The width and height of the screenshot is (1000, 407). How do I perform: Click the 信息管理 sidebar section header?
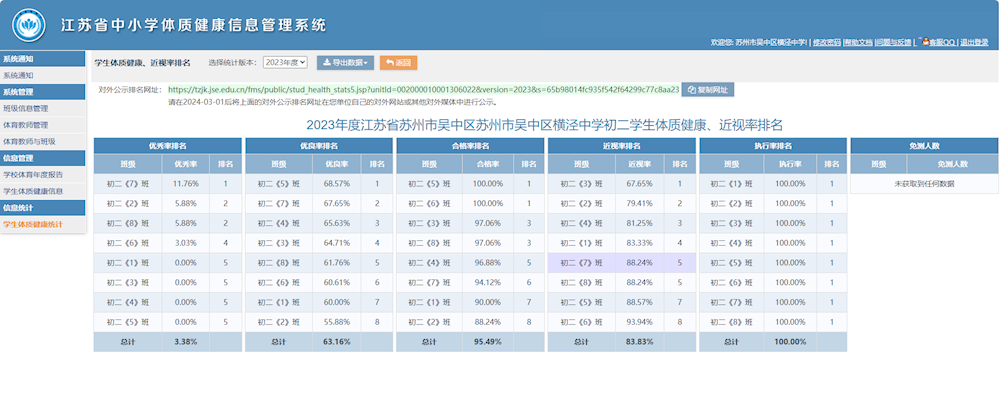pos(43,158)
